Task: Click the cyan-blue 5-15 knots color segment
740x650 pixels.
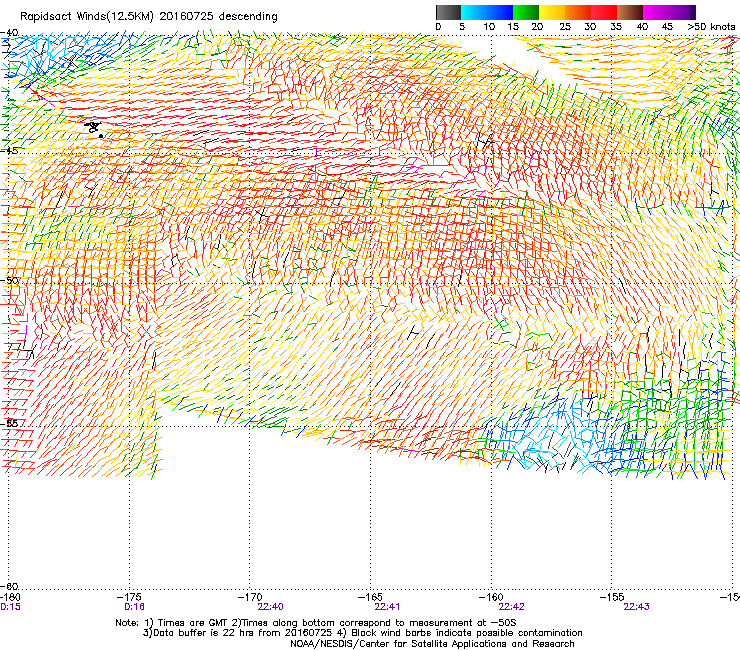Action: (487, 12)
